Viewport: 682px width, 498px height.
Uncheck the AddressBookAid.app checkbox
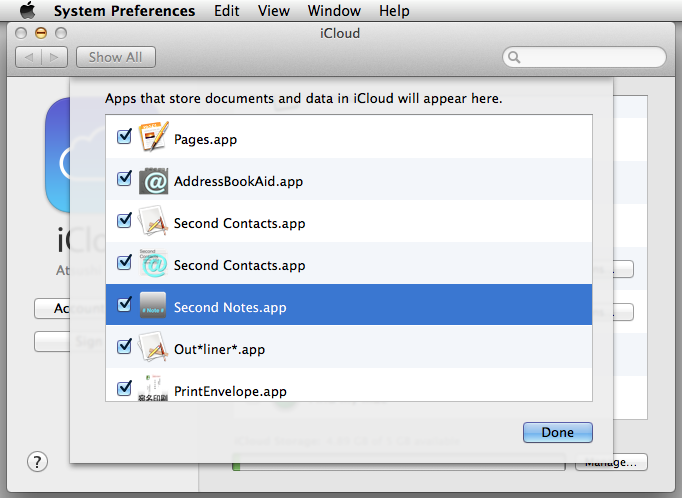click(124, 178)
